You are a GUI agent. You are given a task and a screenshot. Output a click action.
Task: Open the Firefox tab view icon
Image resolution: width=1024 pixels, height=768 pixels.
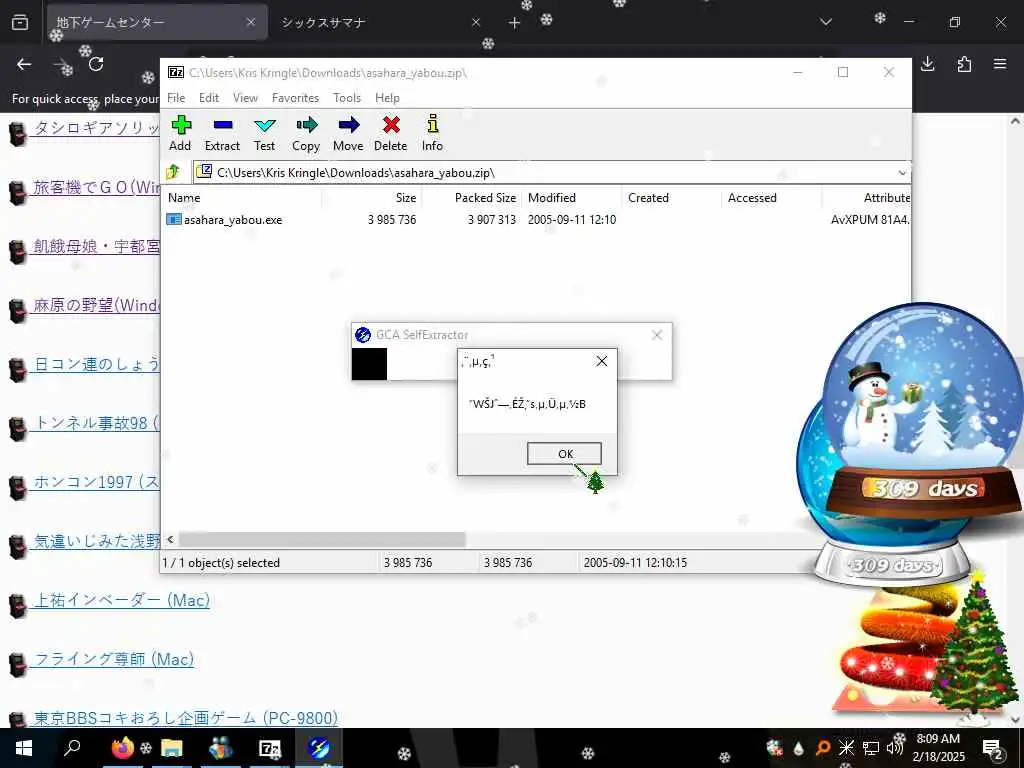(20, 22)
